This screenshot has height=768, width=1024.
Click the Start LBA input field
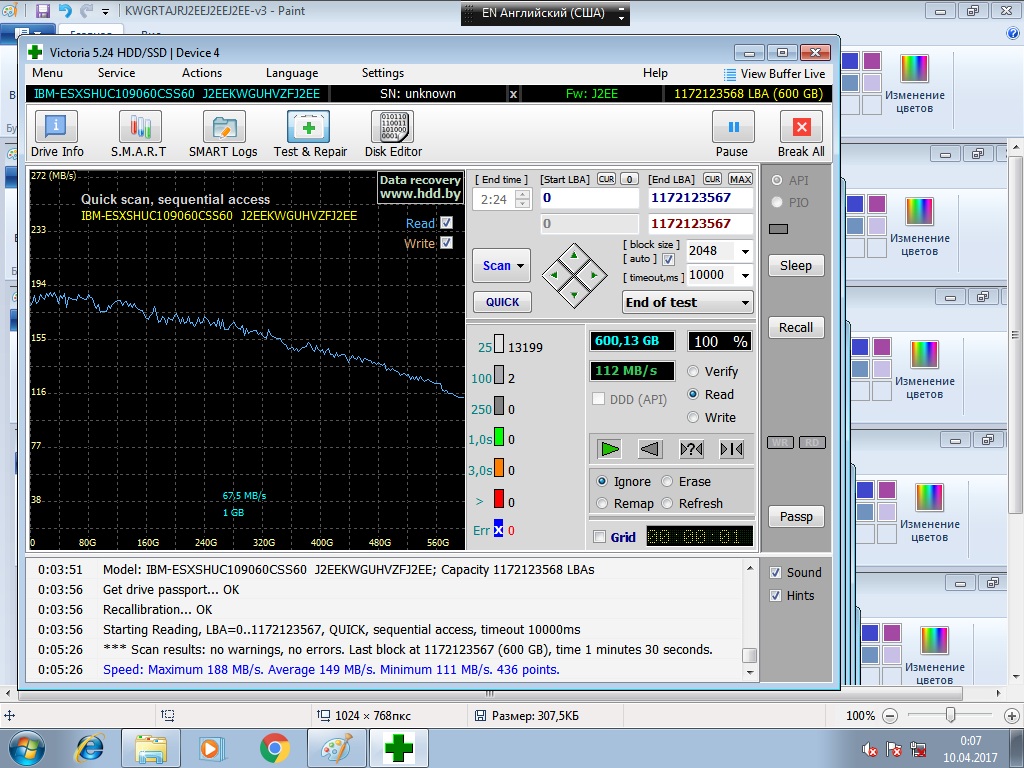tap(589, 198)
